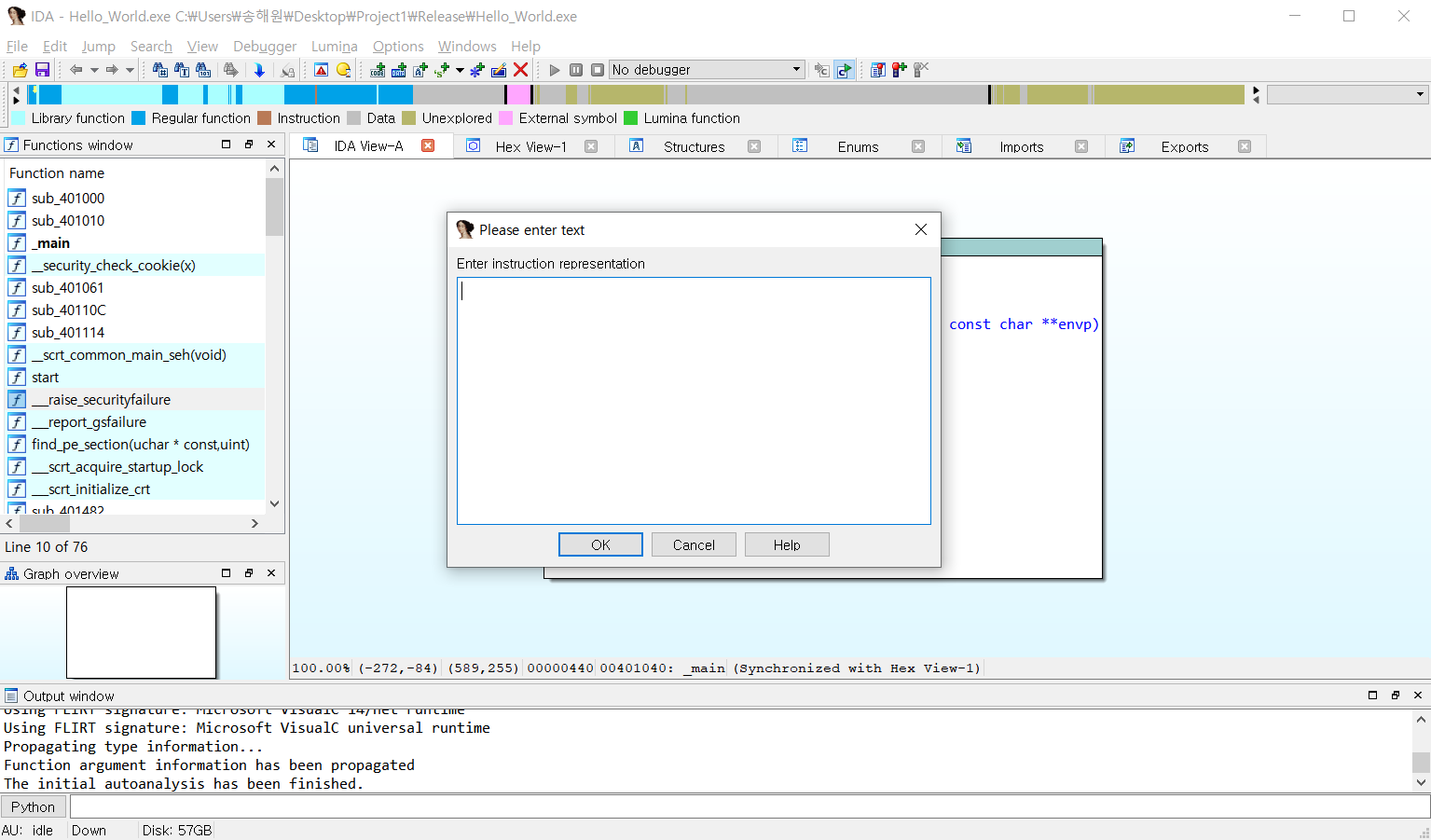Click Help in the enter text dialog
The width and height of the screenshot is (1431, 840).
pyautogui.click(x=787, y=544)
